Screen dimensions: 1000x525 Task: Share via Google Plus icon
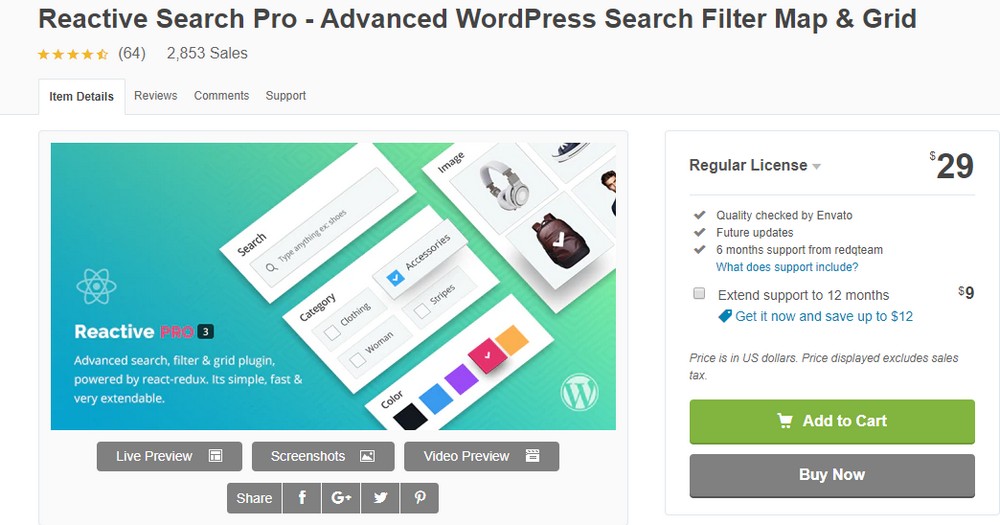pyautogui.click(x=341, y=498)
